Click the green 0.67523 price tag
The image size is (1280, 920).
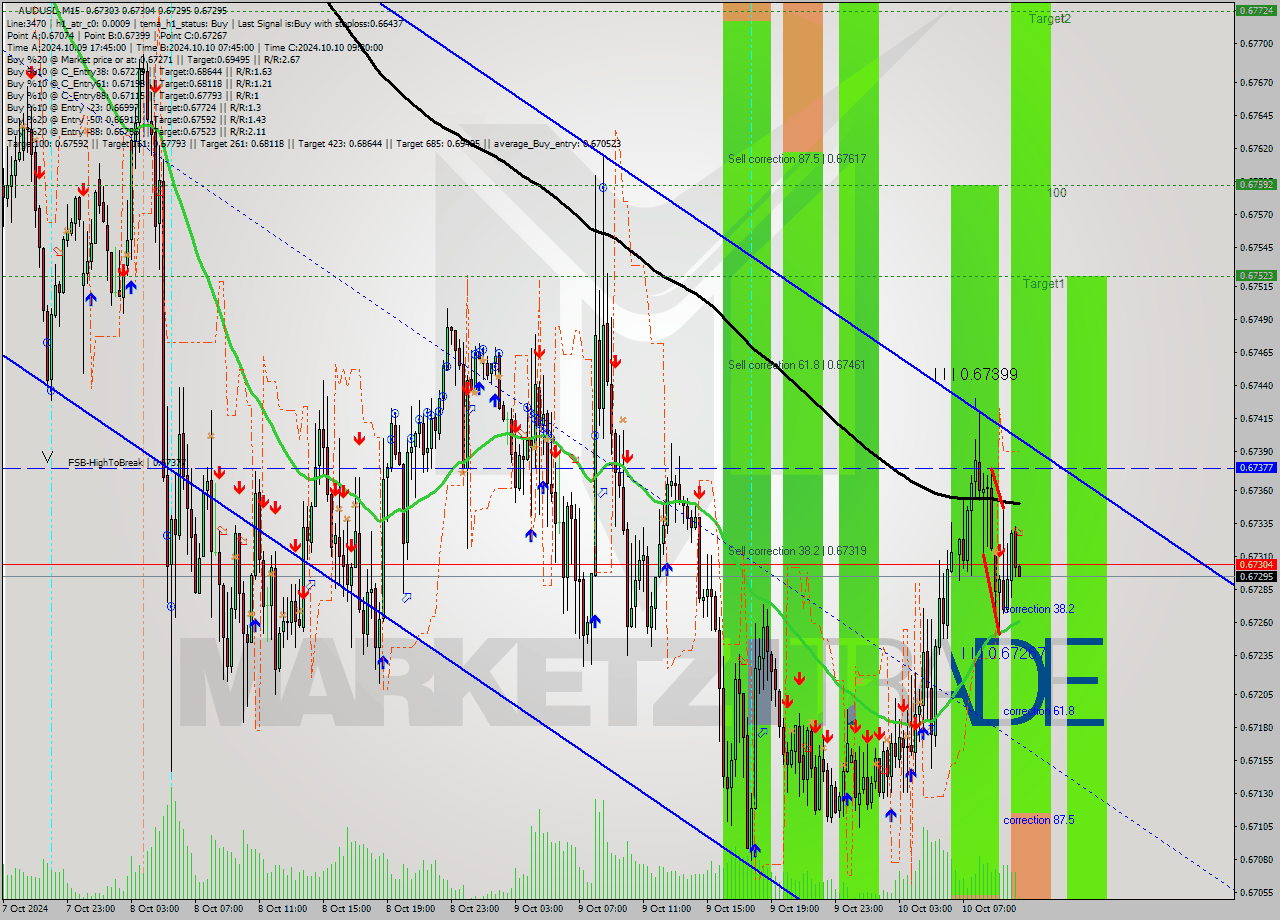[1255, 275]
